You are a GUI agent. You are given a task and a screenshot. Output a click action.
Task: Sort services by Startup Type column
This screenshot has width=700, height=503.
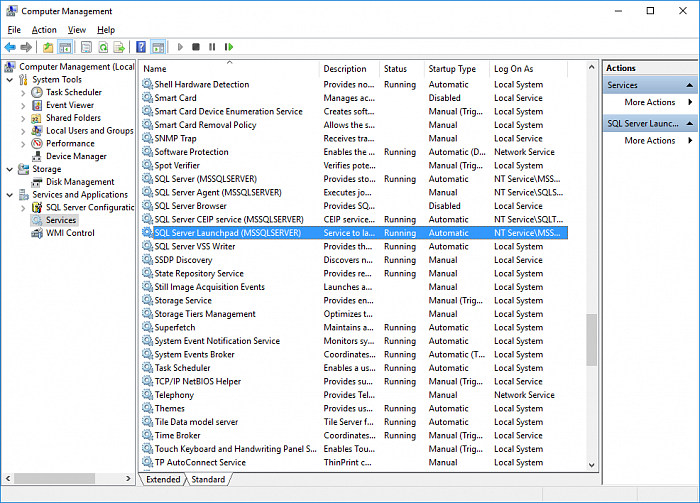[452, 69]
